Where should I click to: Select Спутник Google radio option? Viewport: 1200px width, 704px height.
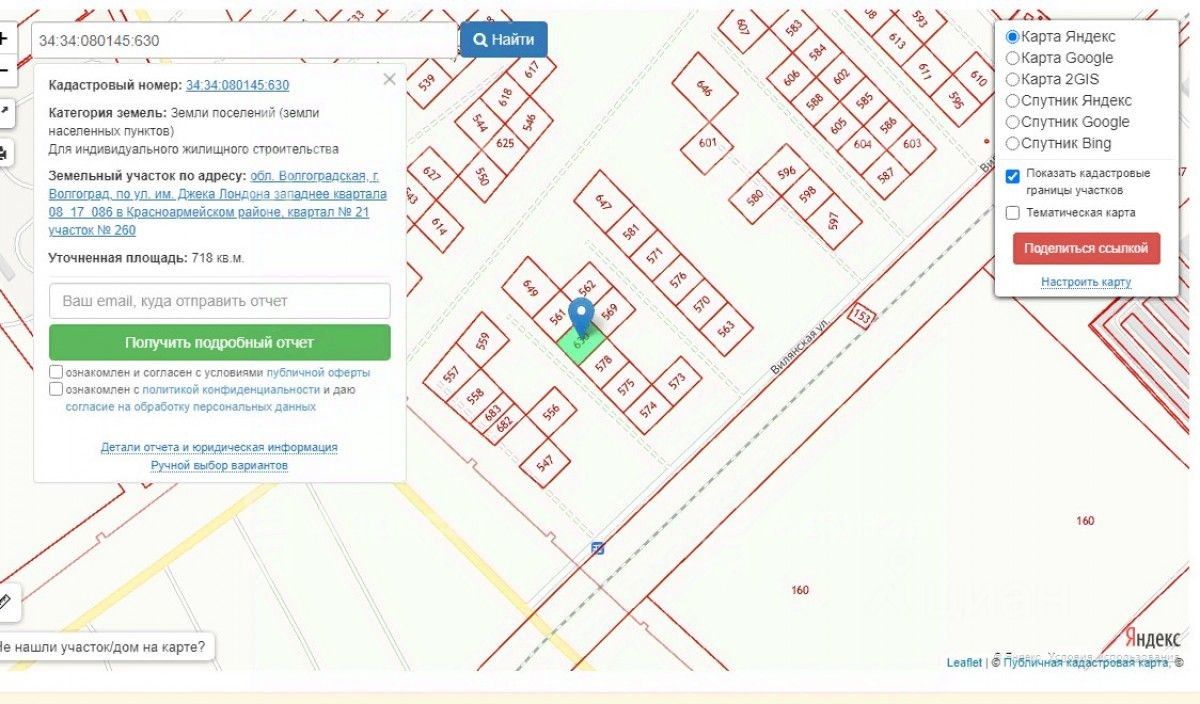pos(1012,122)
